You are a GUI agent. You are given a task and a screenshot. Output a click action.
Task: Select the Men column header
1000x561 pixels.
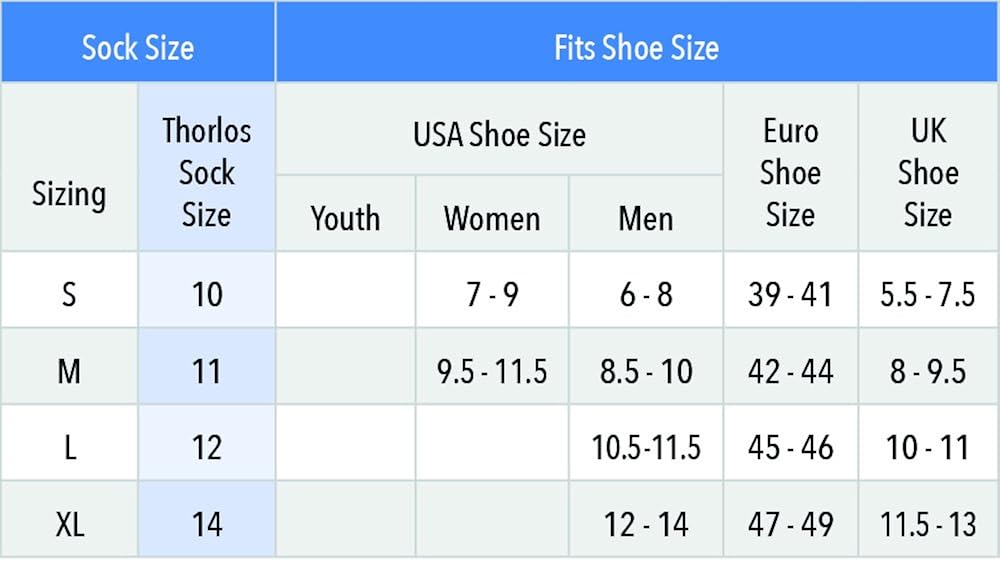pyautogui.click(x=646, y=218)
